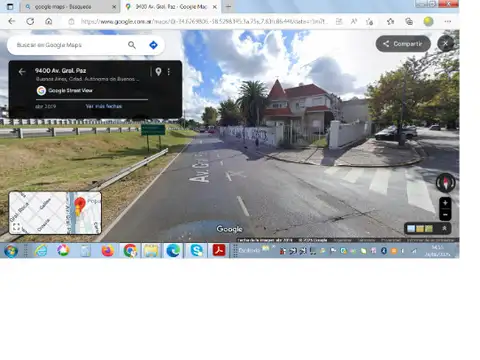This screenshot has height=360, width=480.
Task: Close the 9400 Av. Gral. Paz tab
Action: (x=215, y=7)
